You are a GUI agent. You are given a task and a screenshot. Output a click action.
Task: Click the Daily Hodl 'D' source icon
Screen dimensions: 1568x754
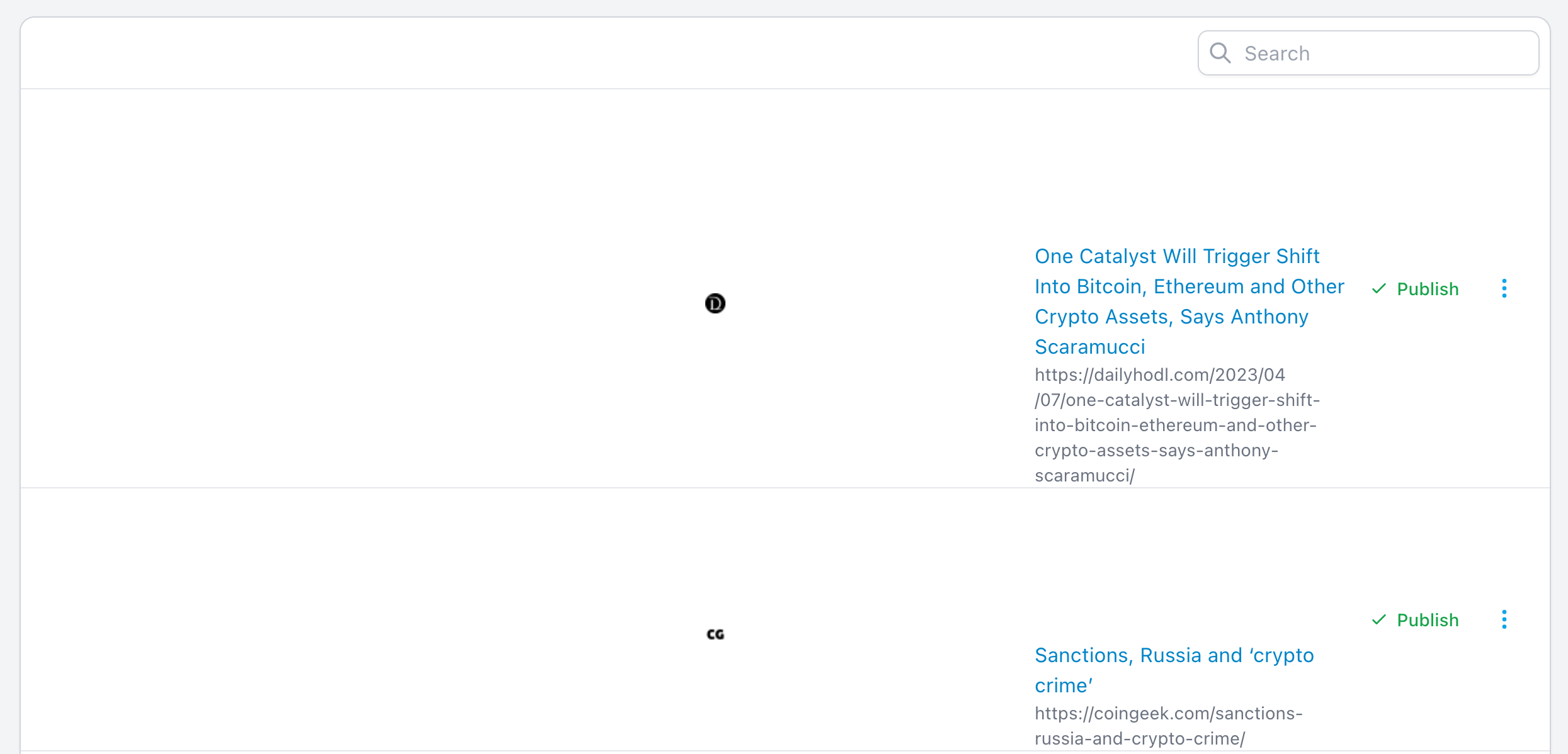[715, 303]
